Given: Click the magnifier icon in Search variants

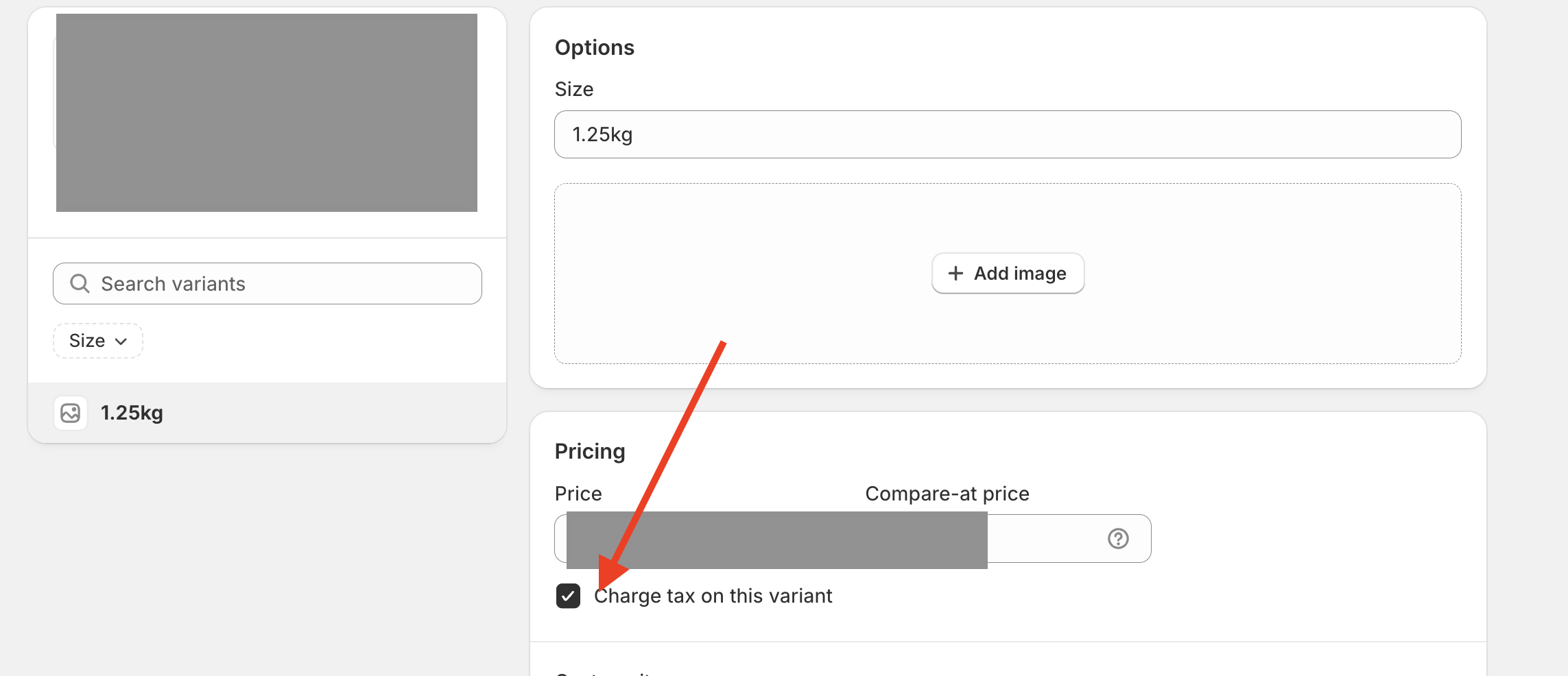Looking at the screenshot, I should coord(80,284).
